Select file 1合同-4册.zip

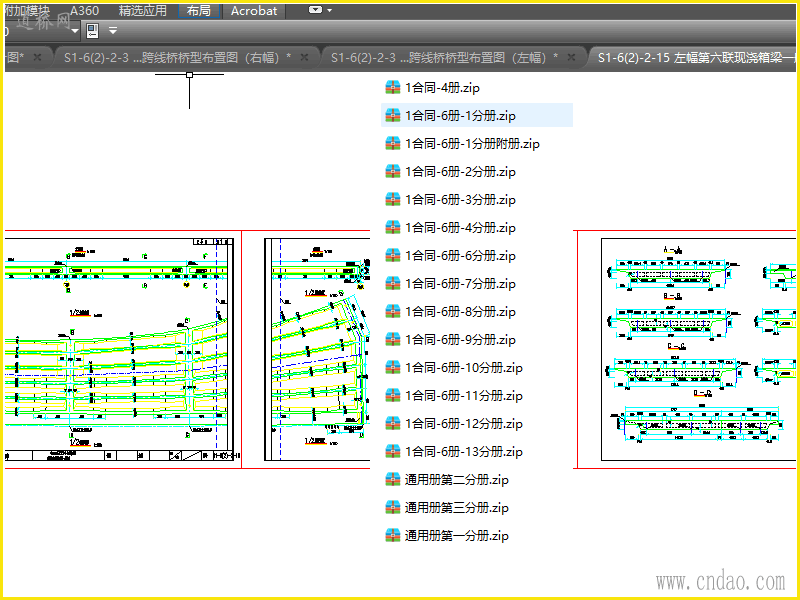pos(442,88)
